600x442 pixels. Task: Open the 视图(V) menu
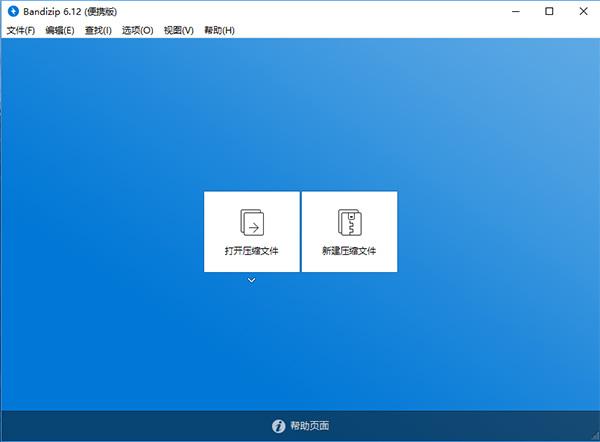tap(179, 30)
